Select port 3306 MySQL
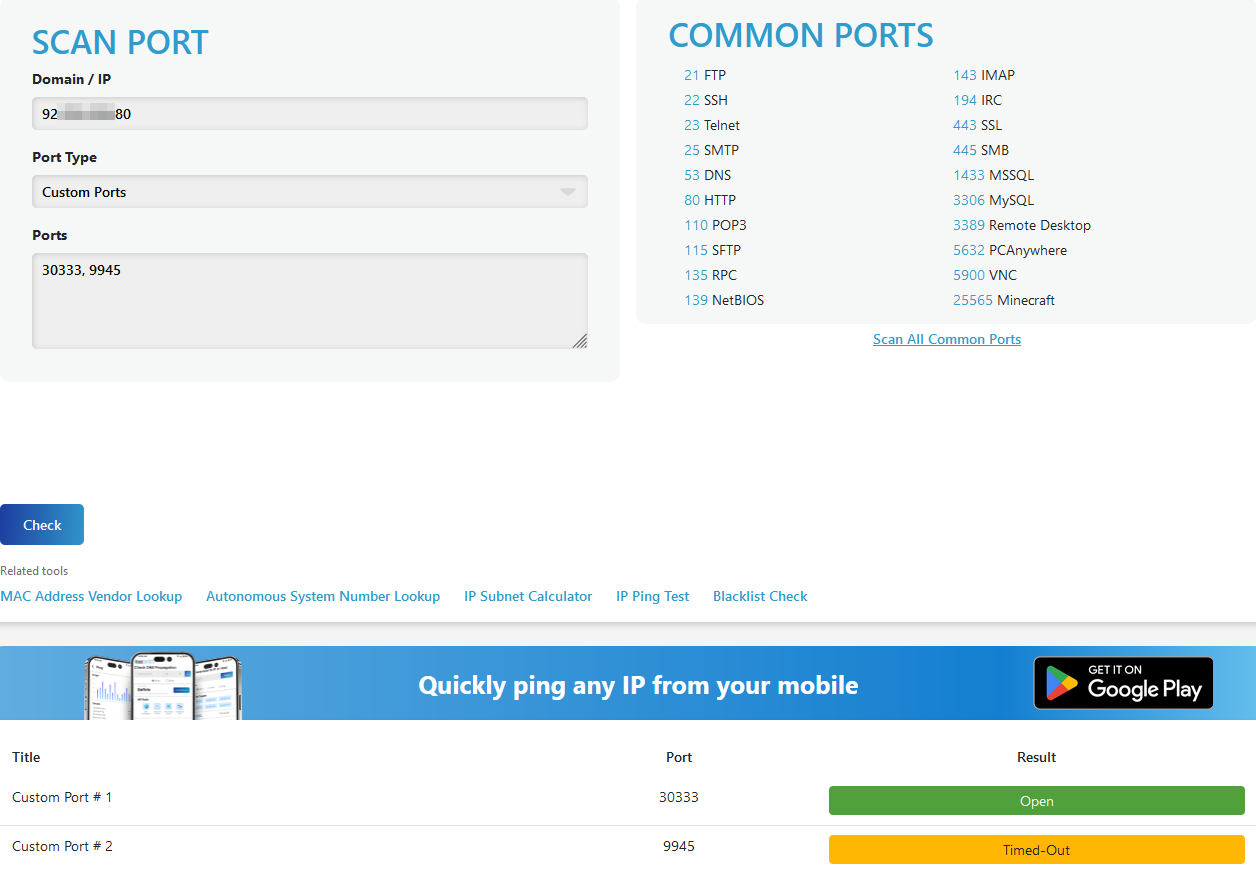1256x875 pixels. (x=993, y=200)
